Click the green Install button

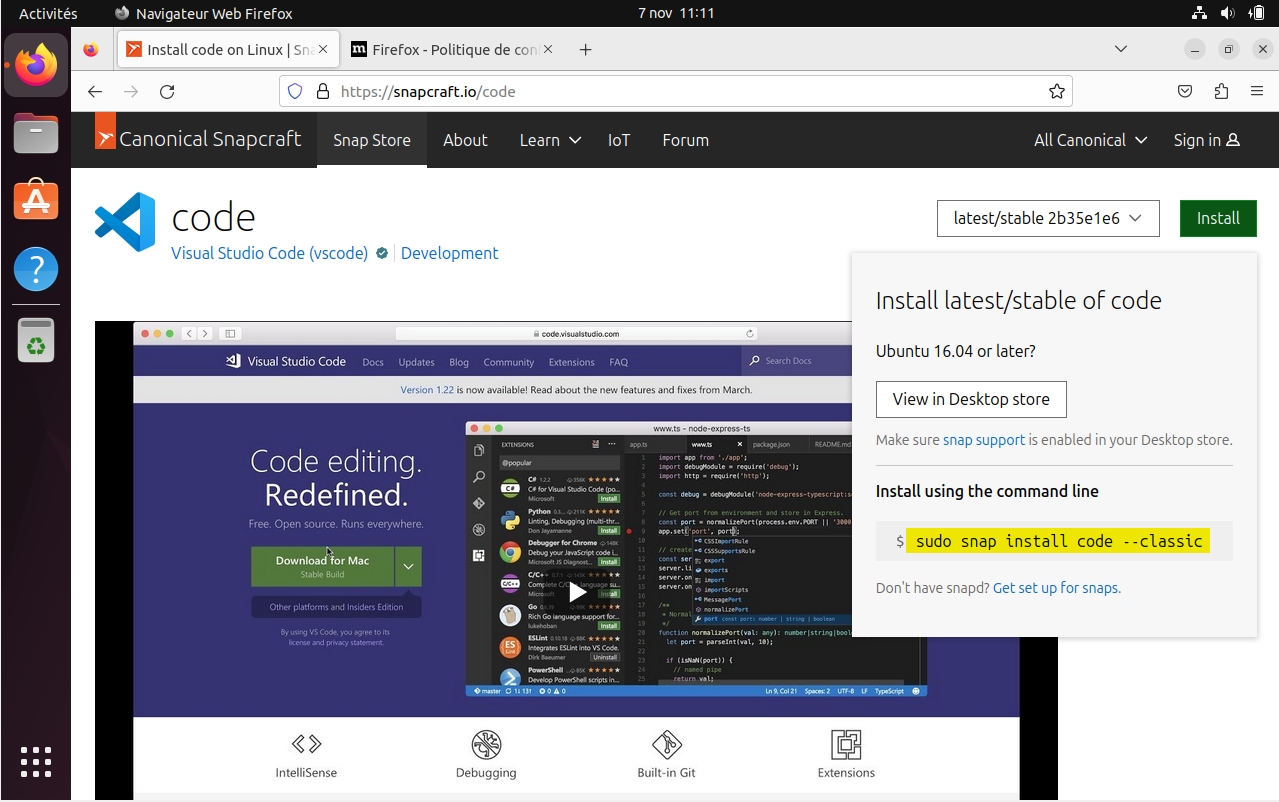[1217, 218]
